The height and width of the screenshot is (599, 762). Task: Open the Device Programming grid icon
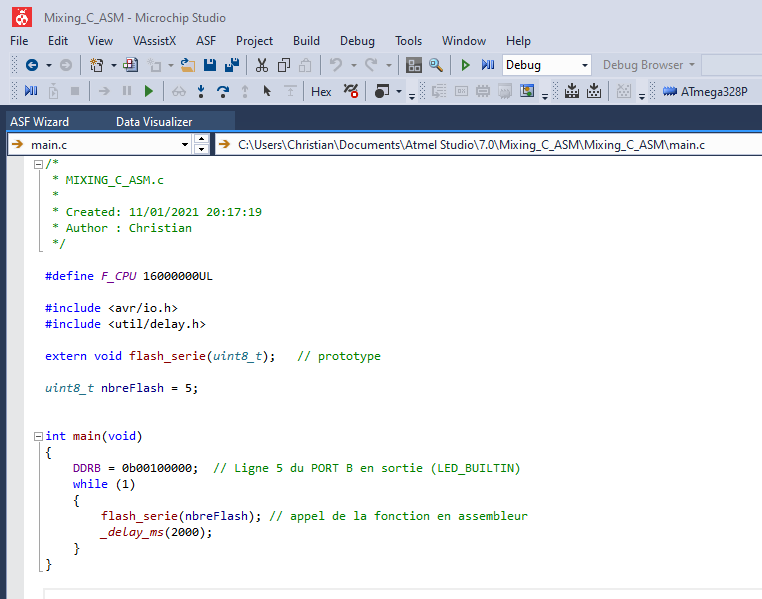414,65
